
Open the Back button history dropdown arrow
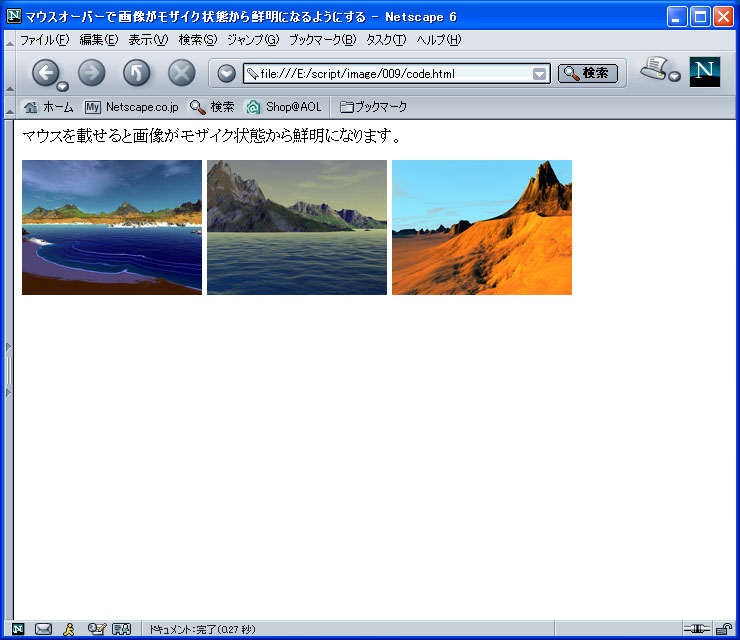point(62,86)
